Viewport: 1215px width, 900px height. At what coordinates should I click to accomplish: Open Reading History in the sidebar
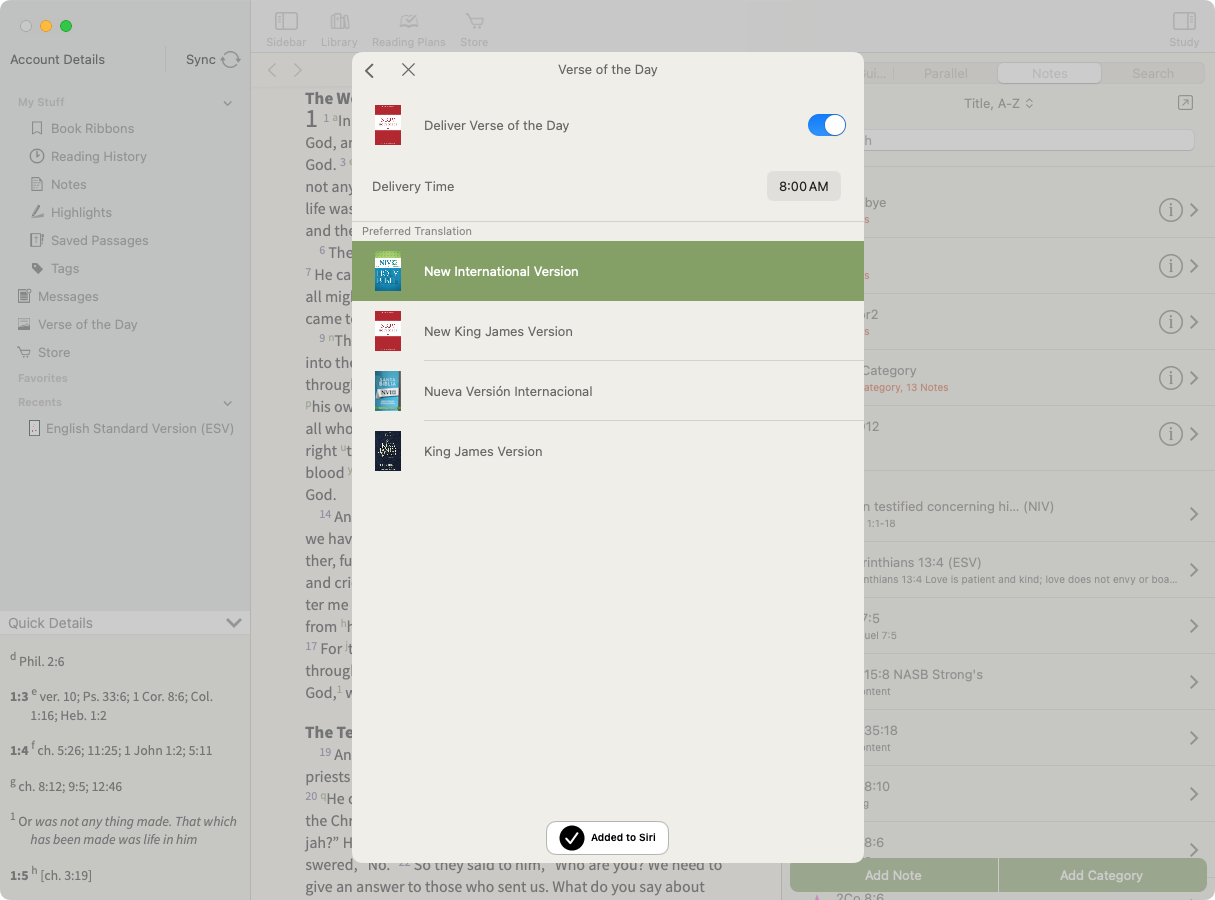[x=98, y=156]
